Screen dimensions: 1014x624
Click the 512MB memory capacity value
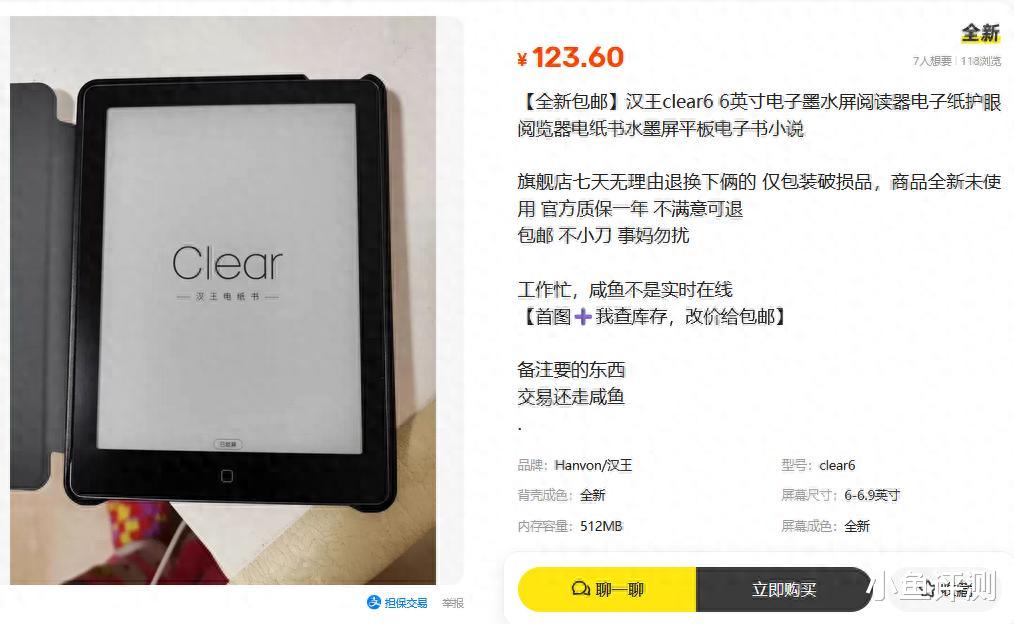(601, 526)
